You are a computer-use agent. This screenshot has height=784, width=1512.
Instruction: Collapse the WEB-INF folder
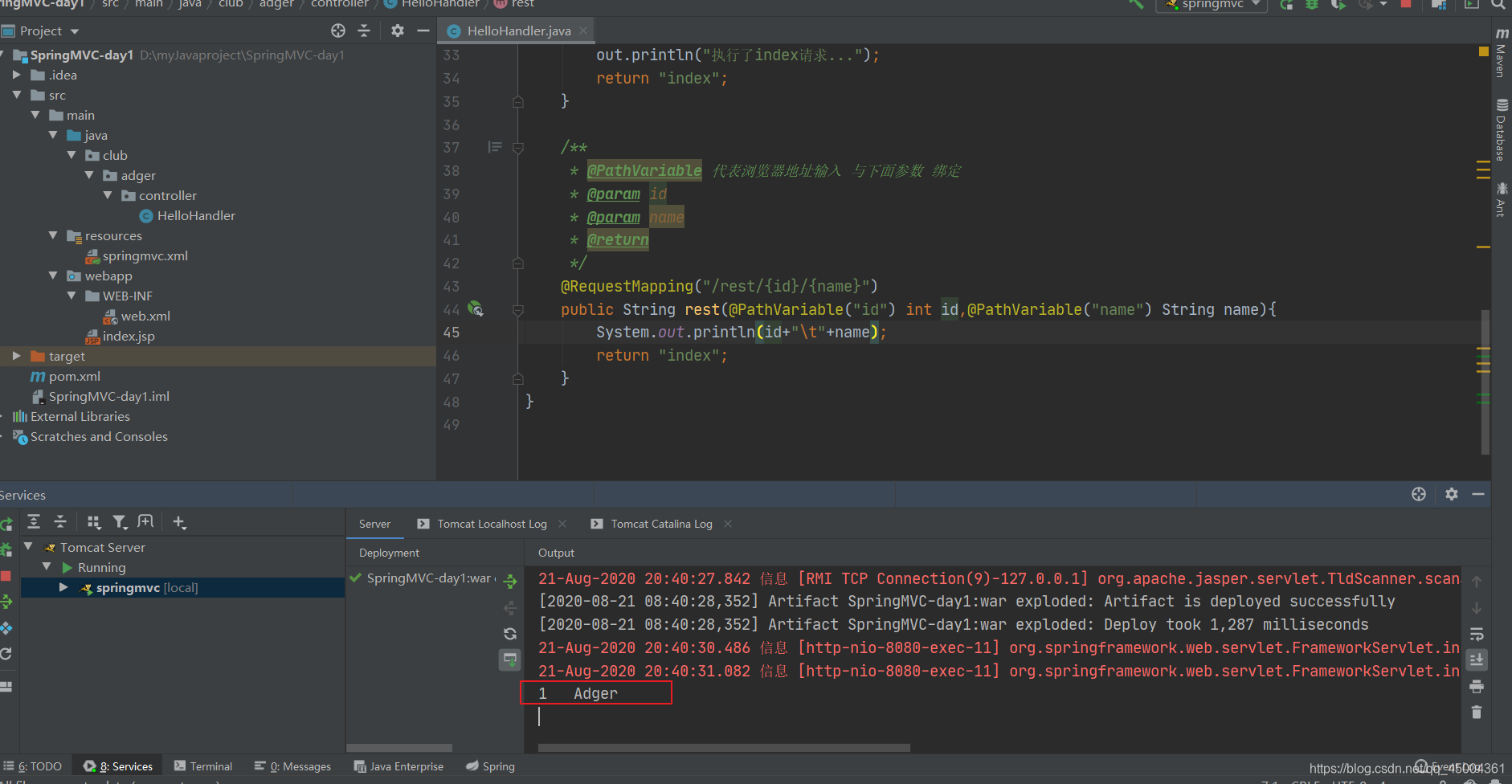[x=72, y=296]
